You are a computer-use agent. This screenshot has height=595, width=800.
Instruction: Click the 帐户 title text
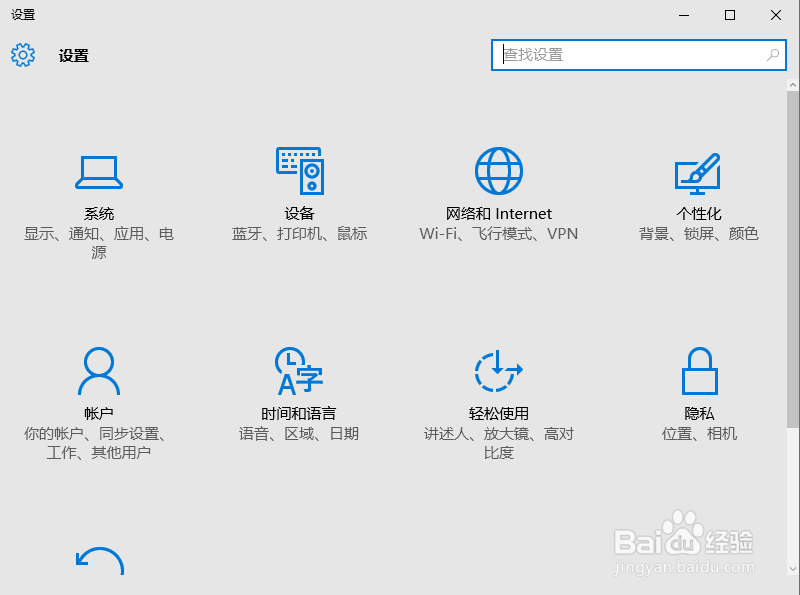(x=99, y=413)
